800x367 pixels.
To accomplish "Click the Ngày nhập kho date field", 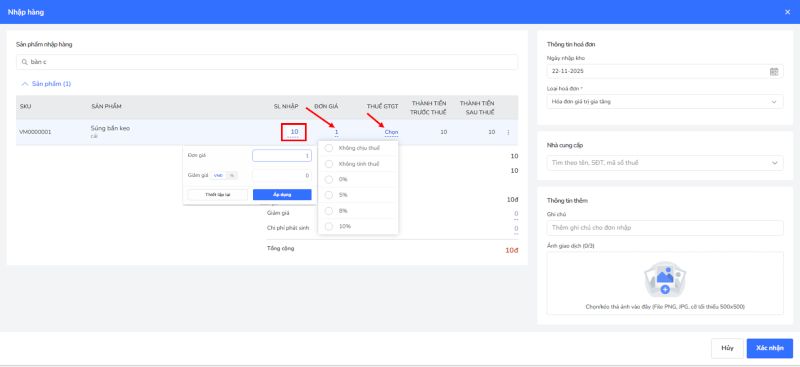I will pos(665,71).
